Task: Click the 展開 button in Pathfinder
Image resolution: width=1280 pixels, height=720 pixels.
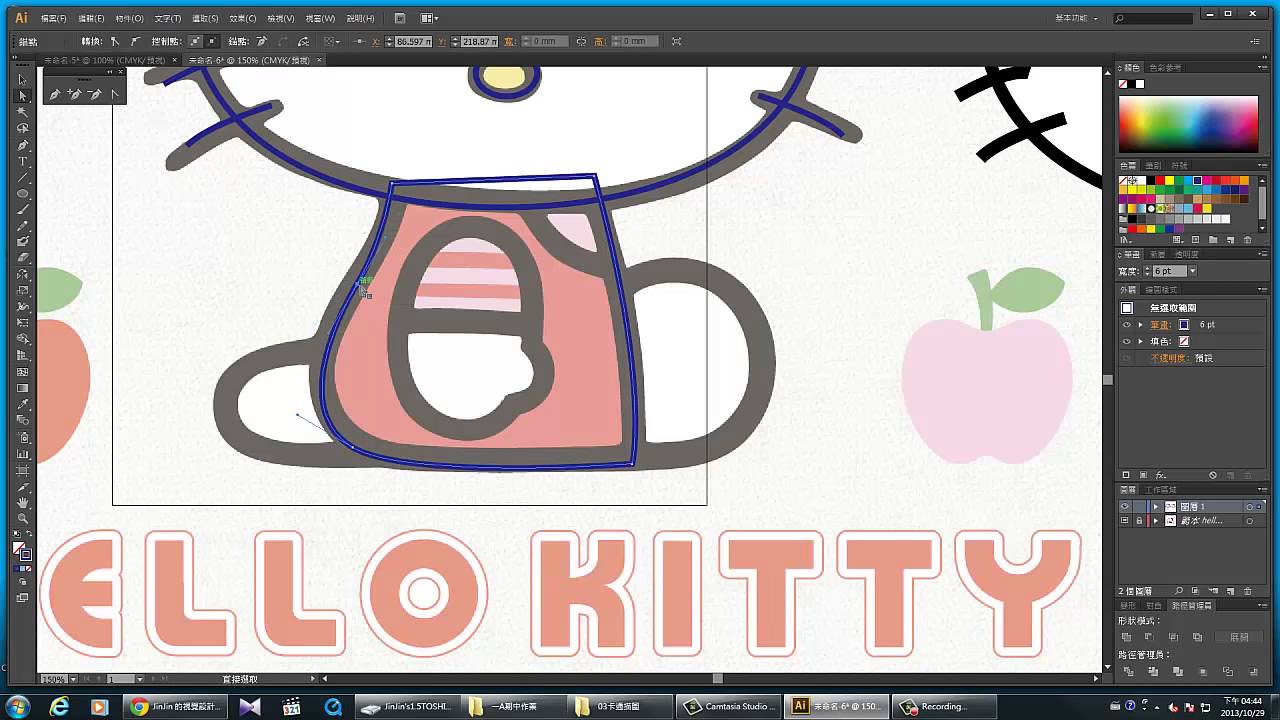Action: (1239, 637)
